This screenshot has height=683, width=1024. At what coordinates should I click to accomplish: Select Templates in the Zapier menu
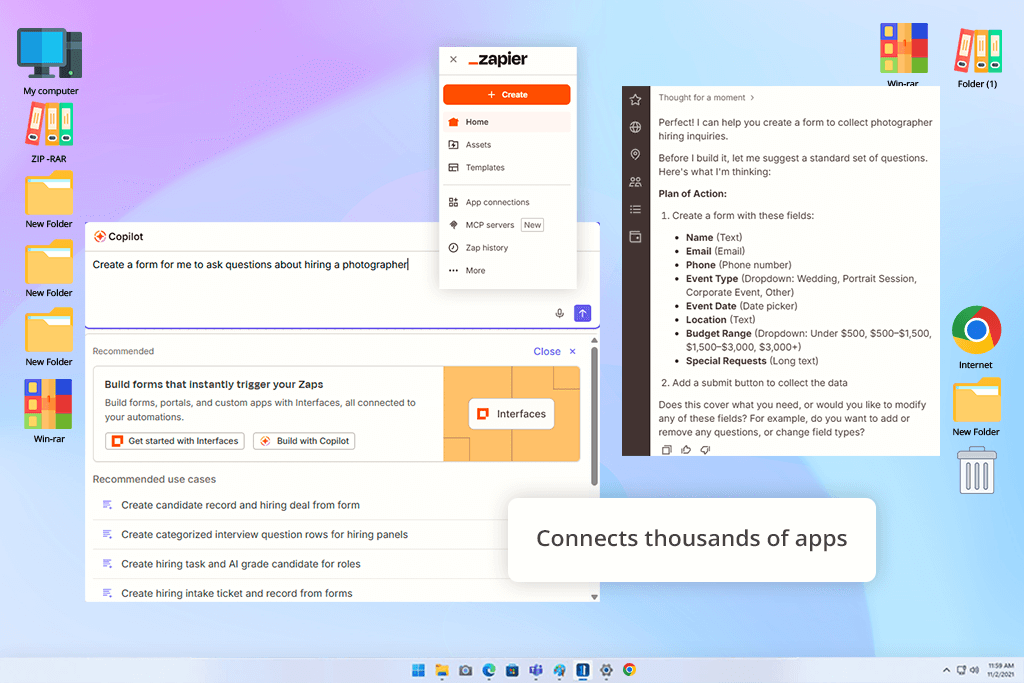[x=507, y=168]
